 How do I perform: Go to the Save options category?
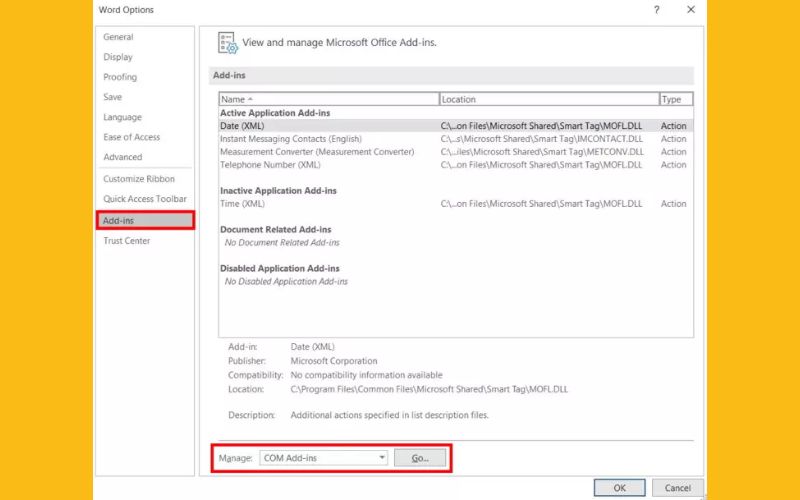pyautogui.click(x=113, y=97)
